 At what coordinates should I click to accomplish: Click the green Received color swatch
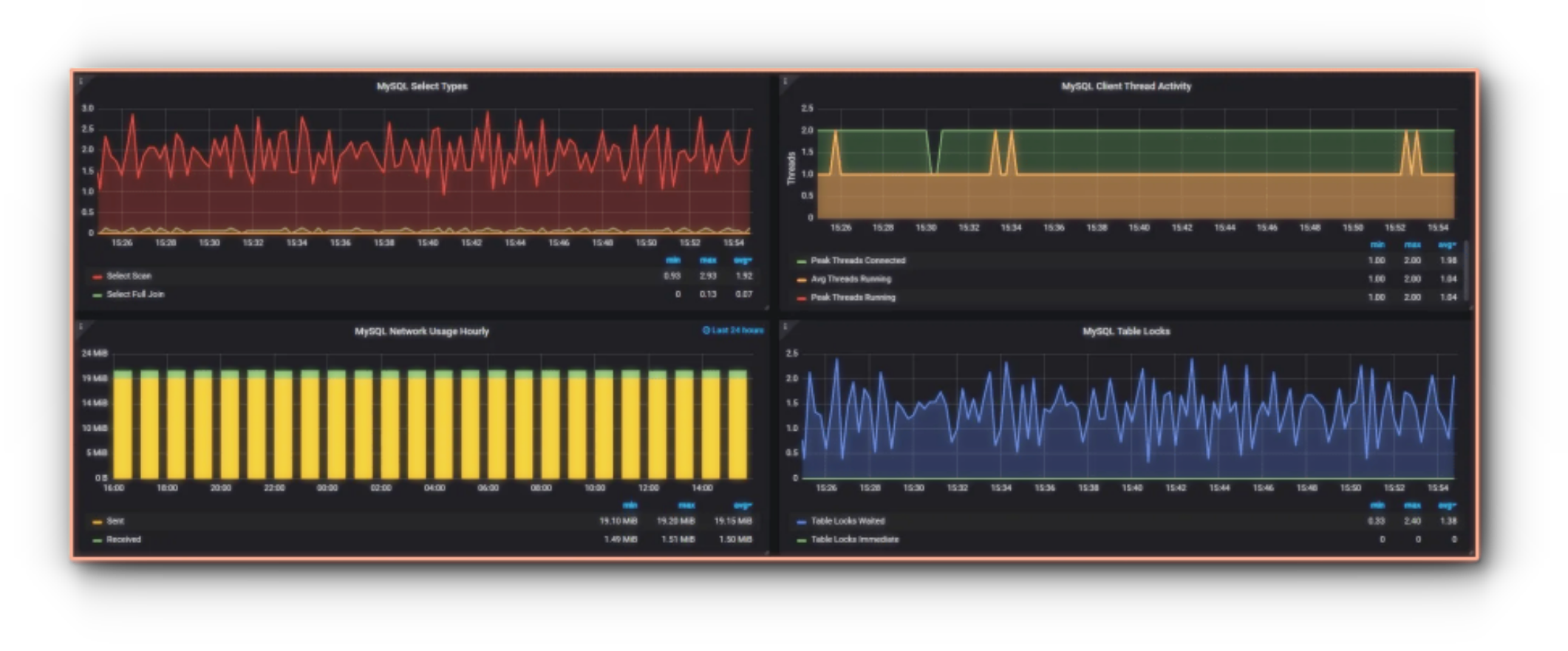(x=97, y=541)
